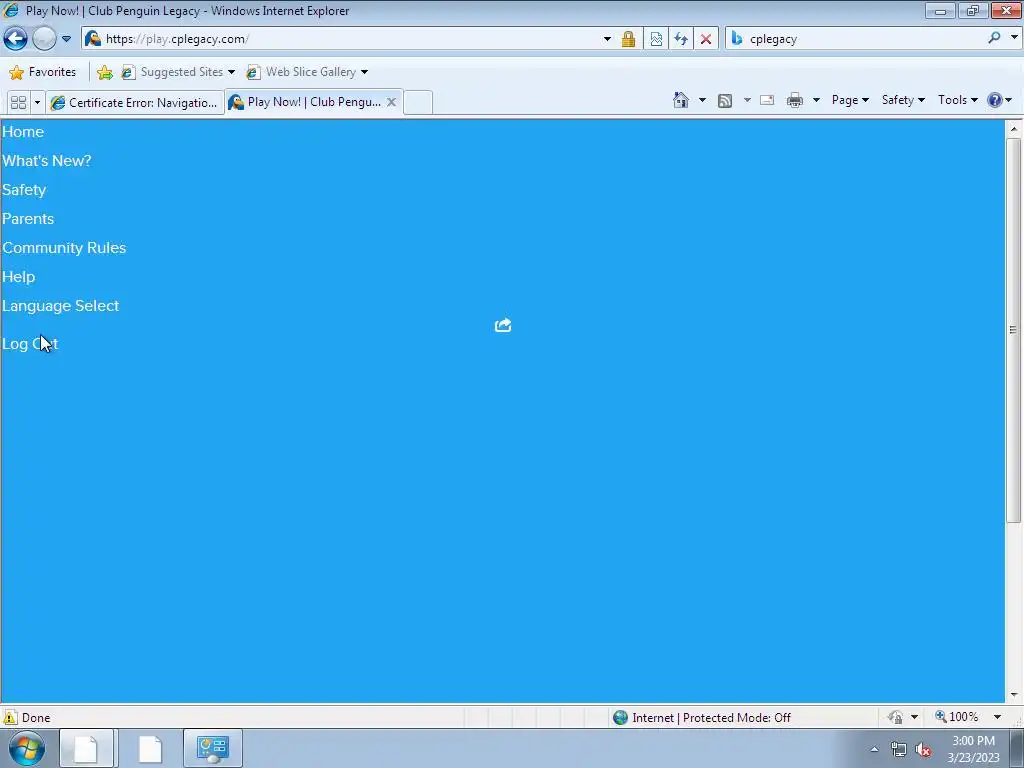Expand the Print options dropdown arrow
This screenshot has height=768, width=1024.
coord(816,100)
